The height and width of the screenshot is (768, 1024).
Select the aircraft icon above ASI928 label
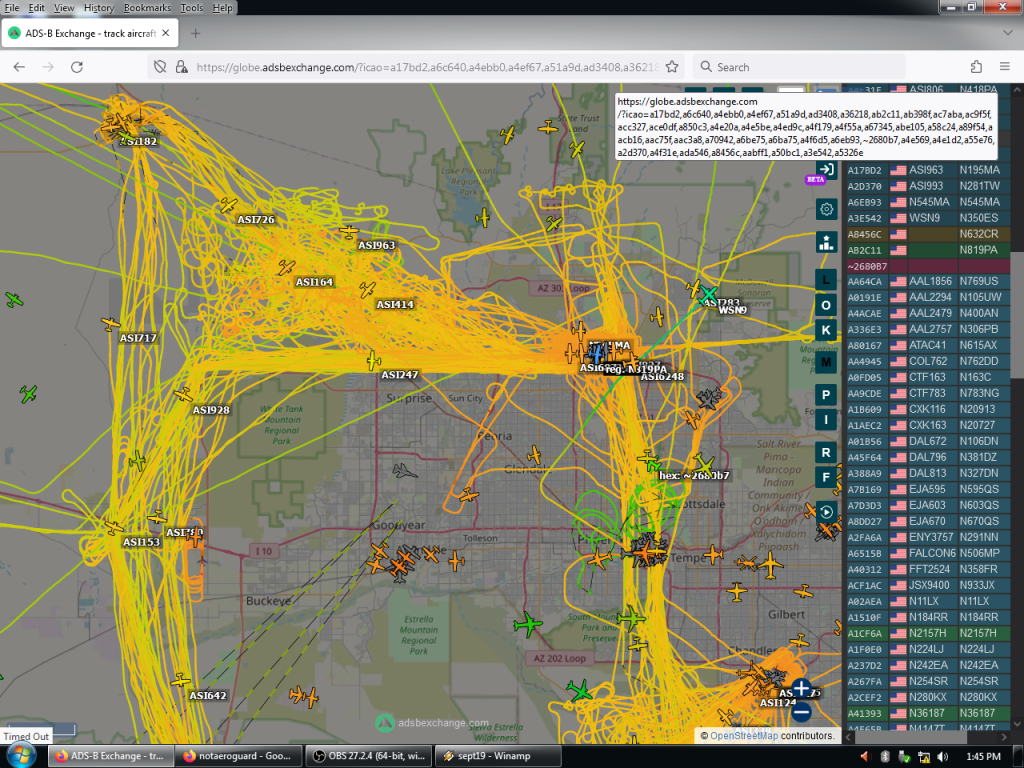coord(184,395)
